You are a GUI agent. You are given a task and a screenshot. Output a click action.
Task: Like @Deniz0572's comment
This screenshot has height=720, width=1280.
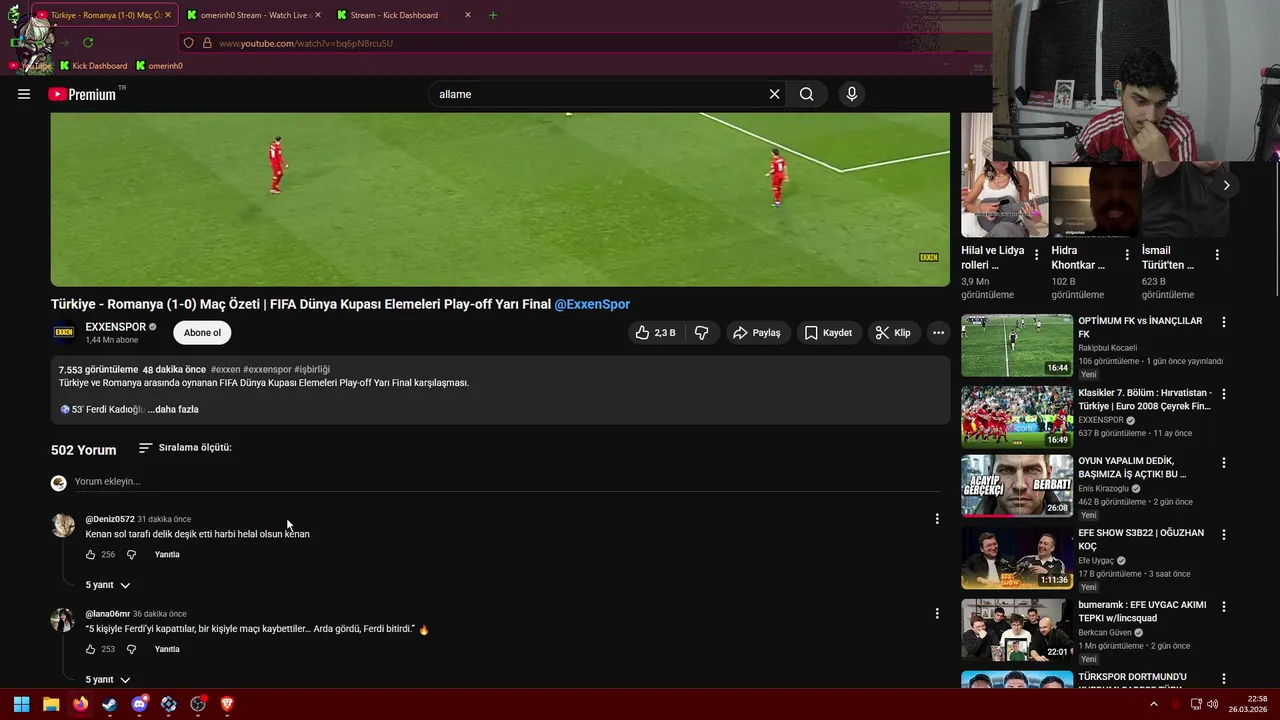click(90, 555)
